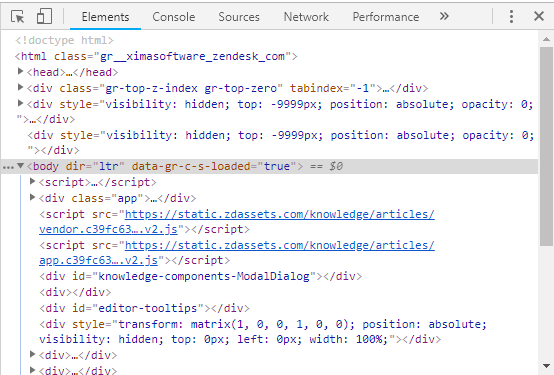The image size is (554, 375).
Task: Select the second visibility hidden div without arrow
Action: (x=281, y=142)
